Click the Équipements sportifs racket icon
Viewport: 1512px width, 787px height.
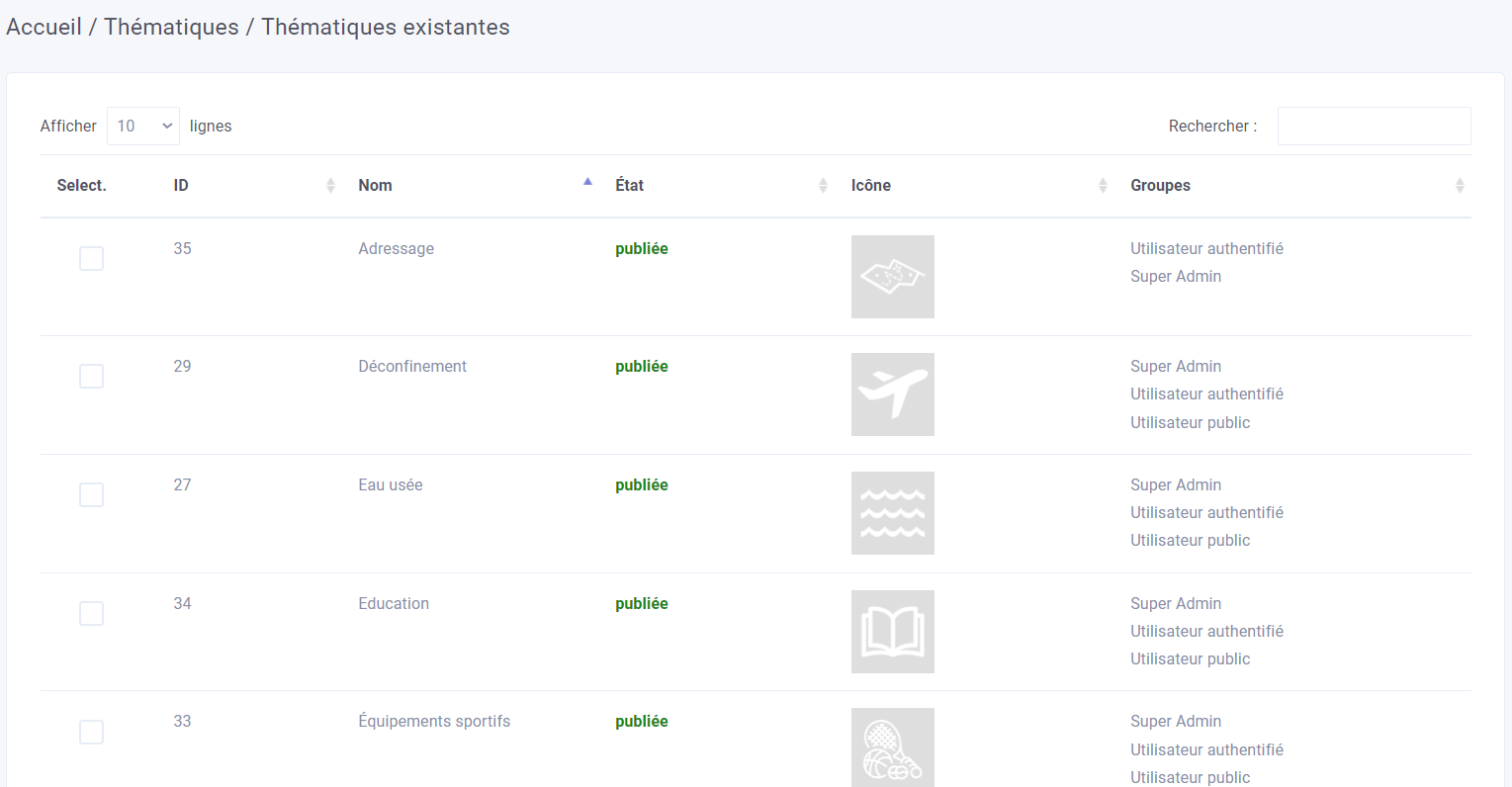[x=892, y=747]
